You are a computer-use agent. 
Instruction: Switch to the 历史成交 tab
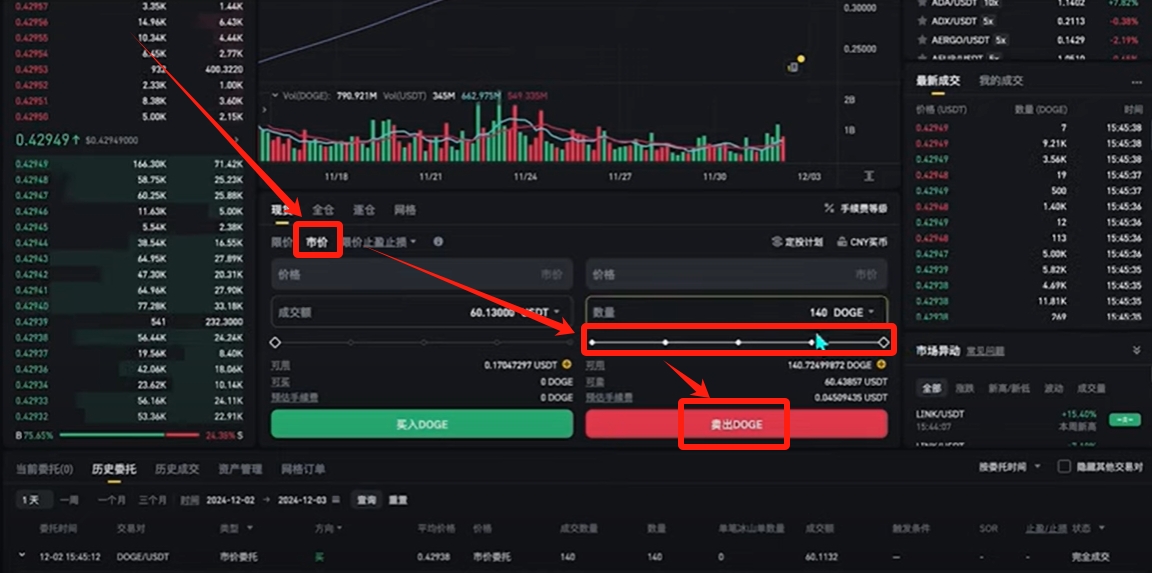click(x=177, y=469)
